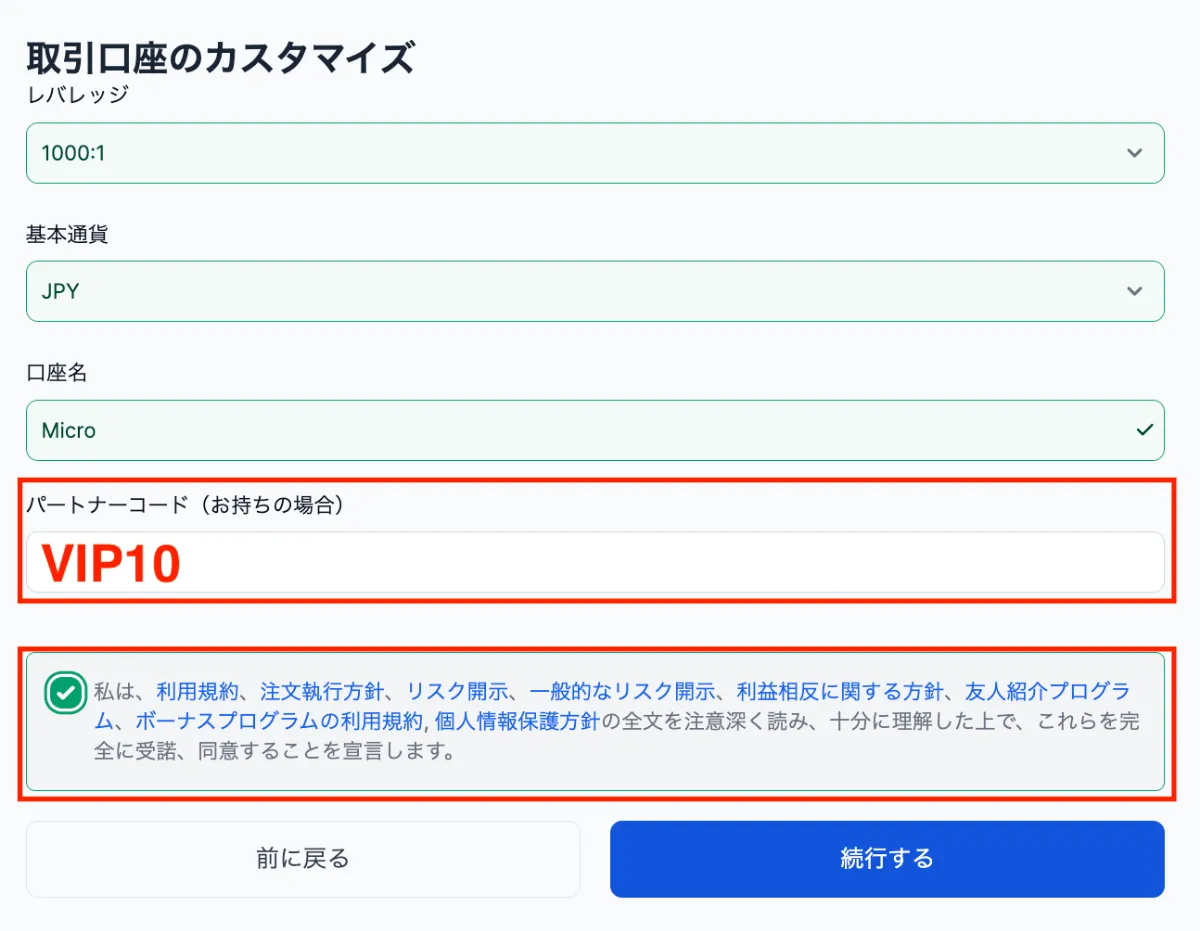
Task: Click the chevron on the レバレッジ dropdown
Action: pyautogui.click(x=1134, y=153)
